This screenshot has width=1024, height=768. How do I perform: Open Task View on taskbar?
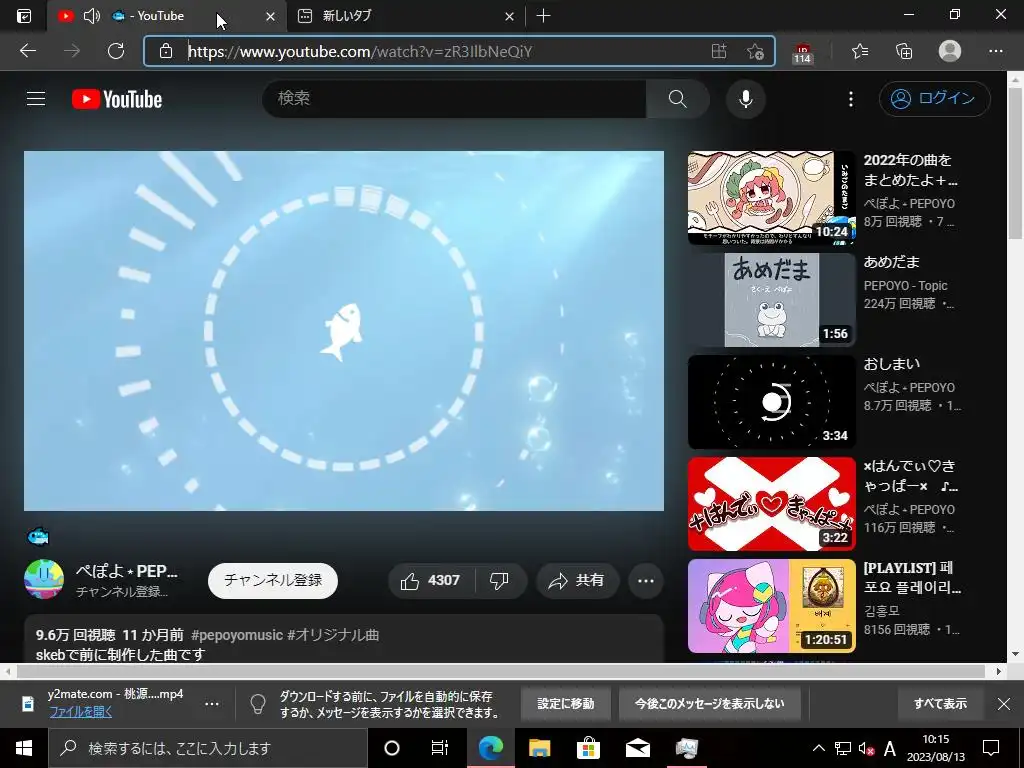(440, 748)
